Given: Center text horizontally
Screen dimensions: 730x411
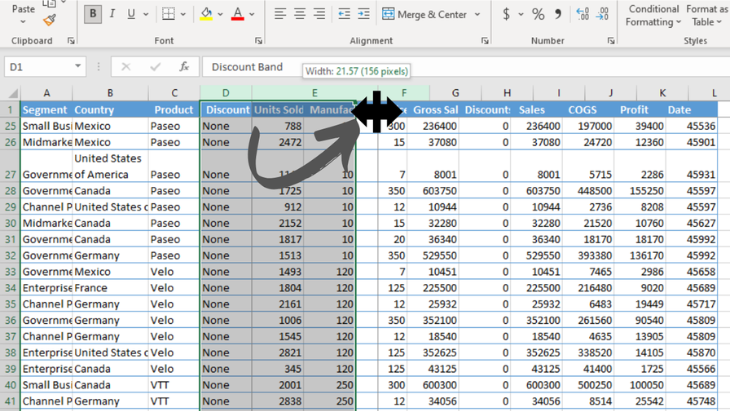Looking at the screenshot, I should (299, 14).
